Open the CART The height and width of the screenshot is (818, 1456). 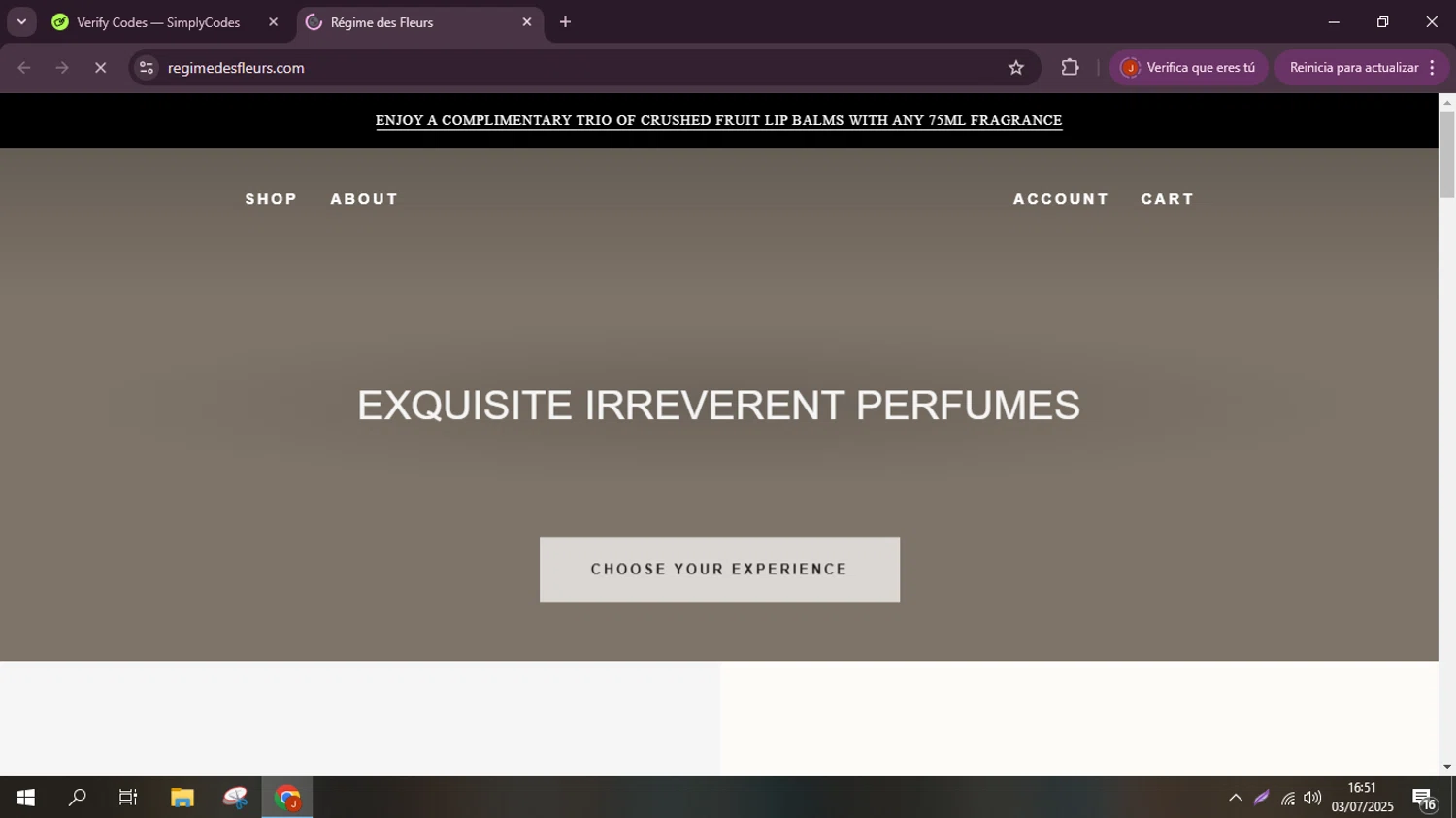[x=1168, y=199]
